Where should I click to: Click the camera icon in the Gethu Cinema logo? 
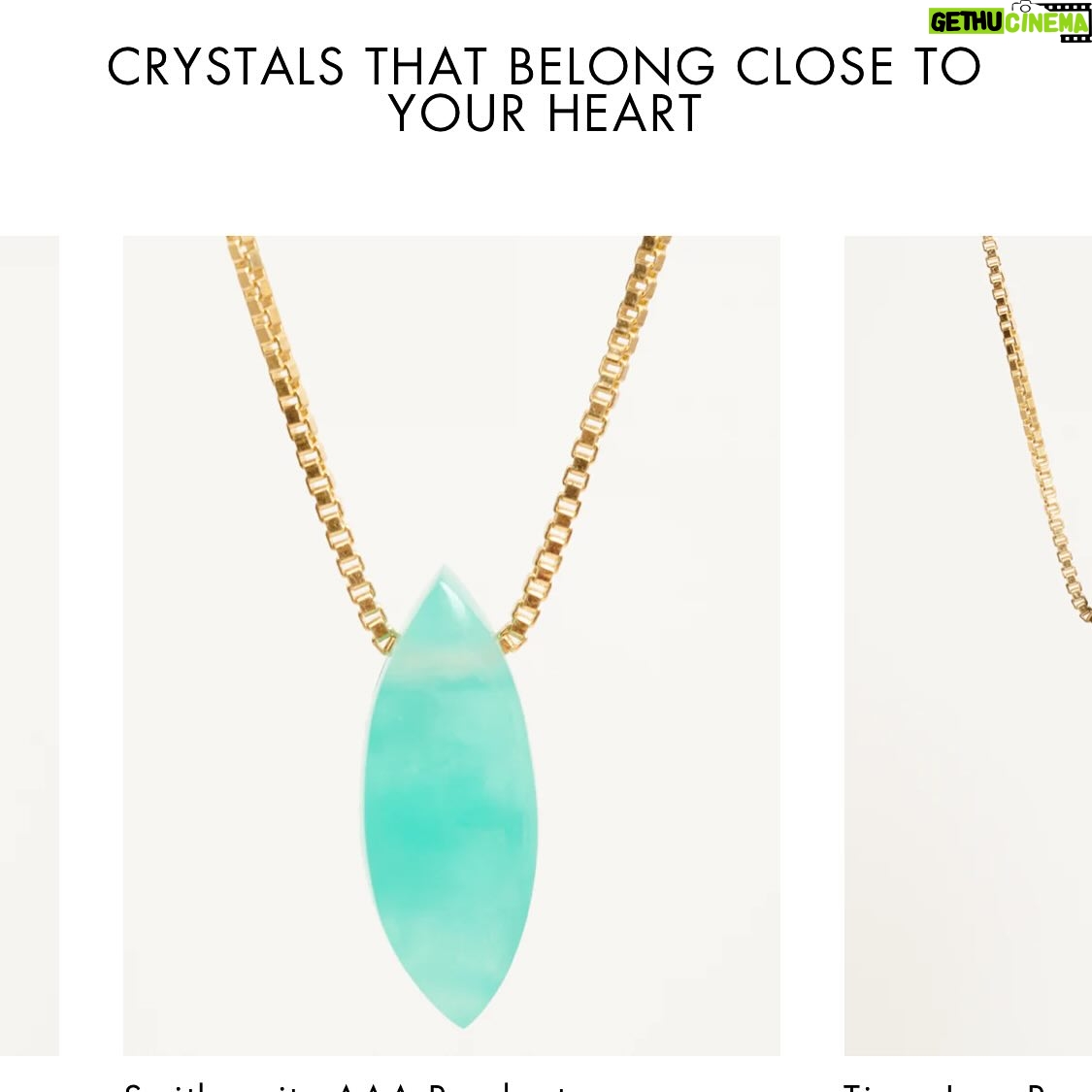[1021, 7]
